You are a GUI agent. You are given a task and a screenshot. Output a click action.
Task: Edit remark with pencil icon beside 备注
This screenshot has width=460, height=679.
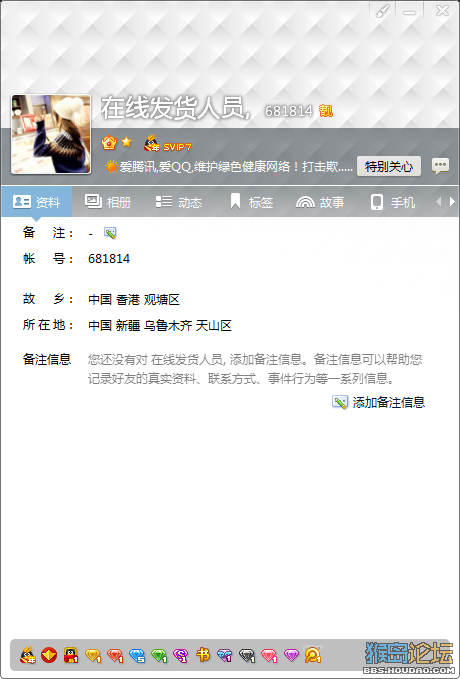pyautogui.click(x=110, y=233)
